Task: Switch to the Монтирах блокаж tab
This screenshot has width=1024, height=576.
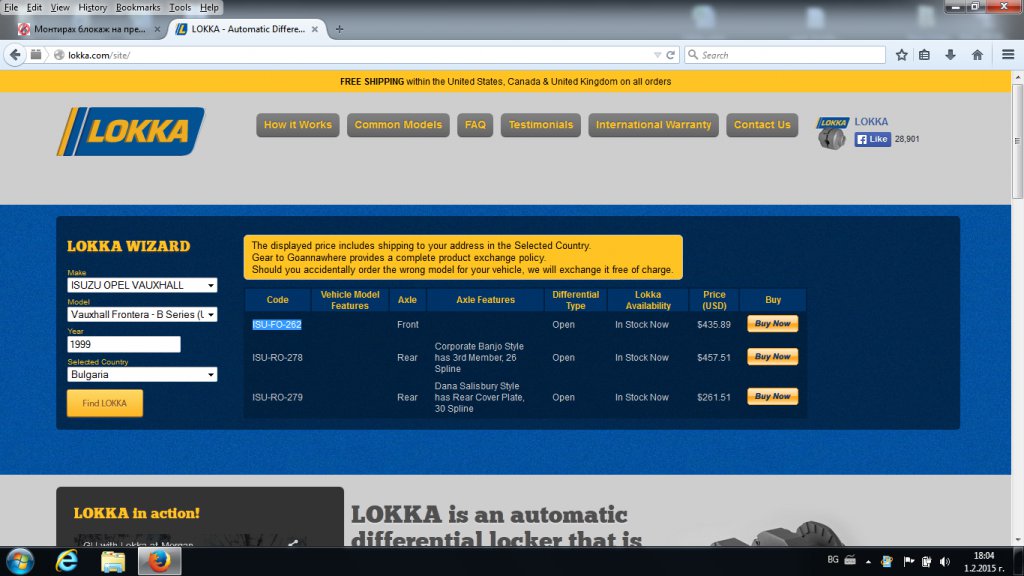Action: (x=89, y=29)
